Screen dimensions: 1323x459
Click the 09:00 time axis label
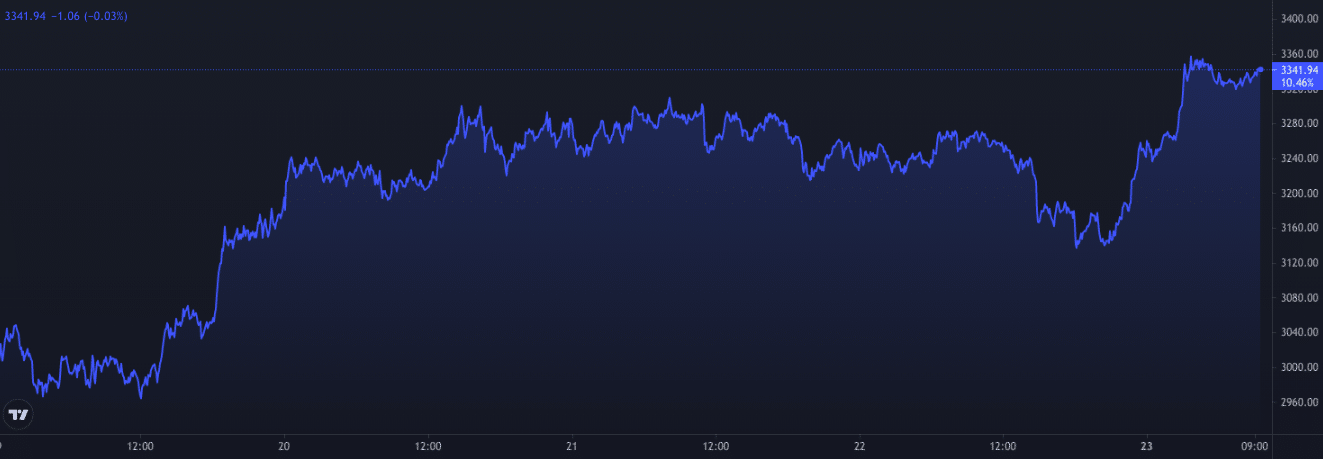[x=1255, y=446]
